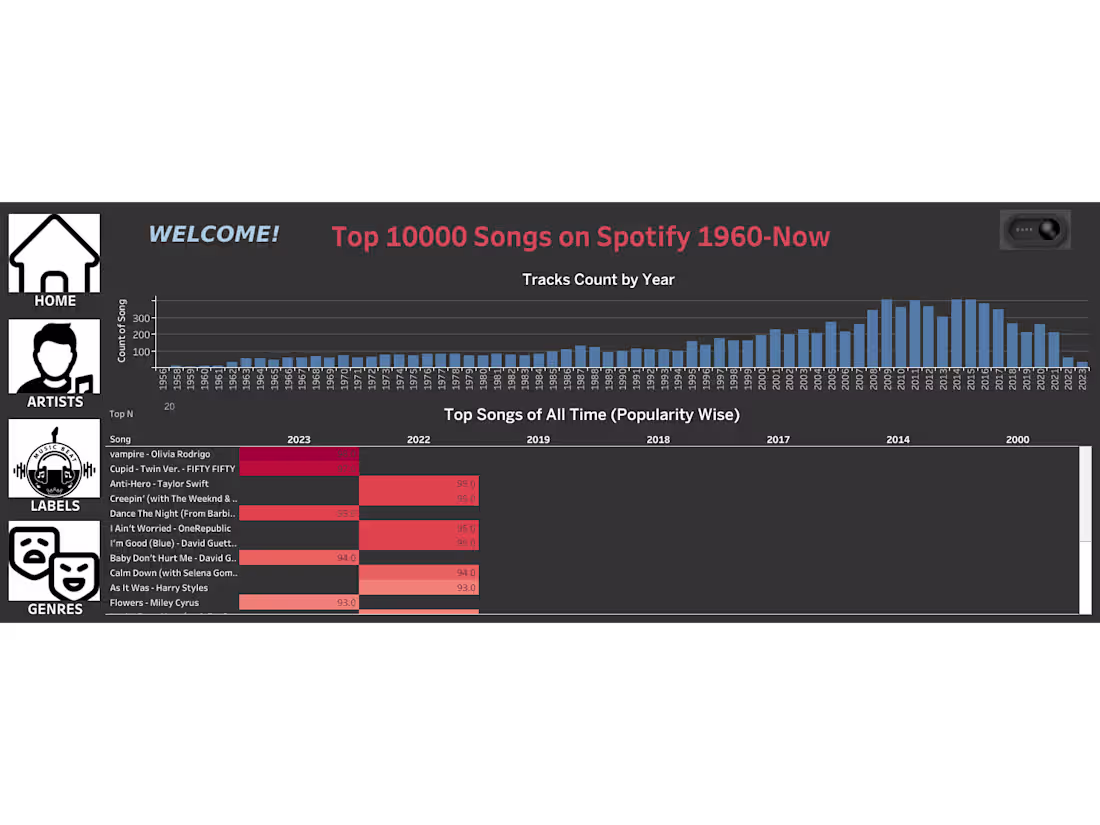Click 'As It Was - Harry Styles' entry
Viewport: 1100px width, 825px height.
click(x=160, y=587)
